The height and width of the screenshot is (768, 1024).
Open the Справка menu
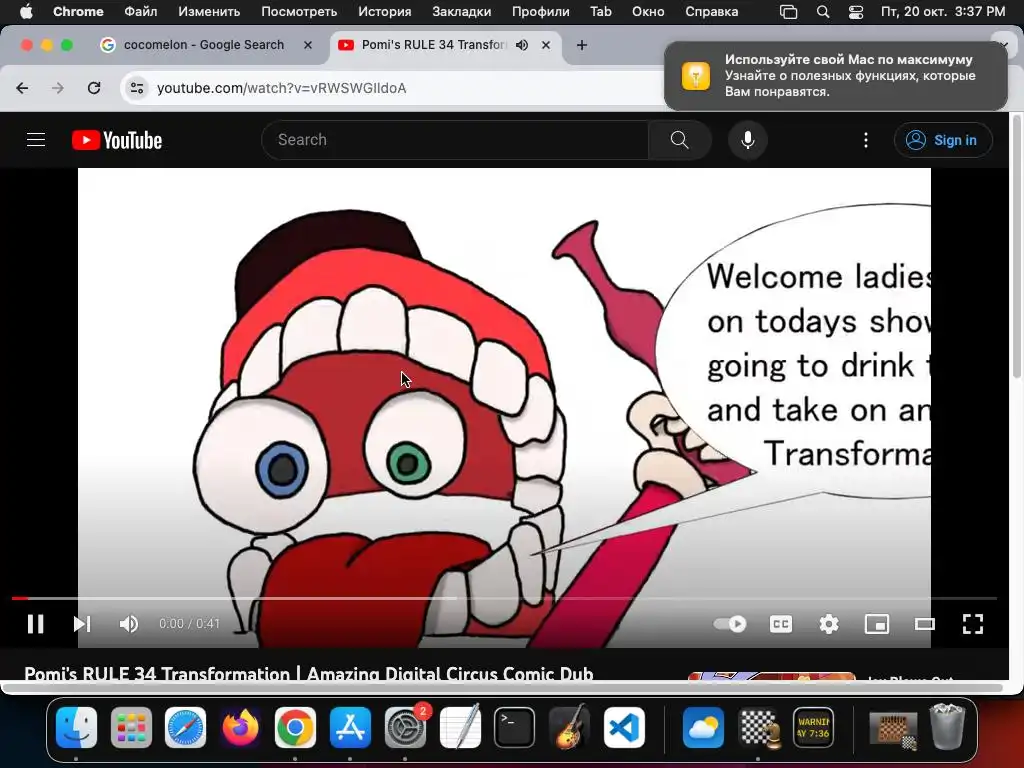(712, 11)
